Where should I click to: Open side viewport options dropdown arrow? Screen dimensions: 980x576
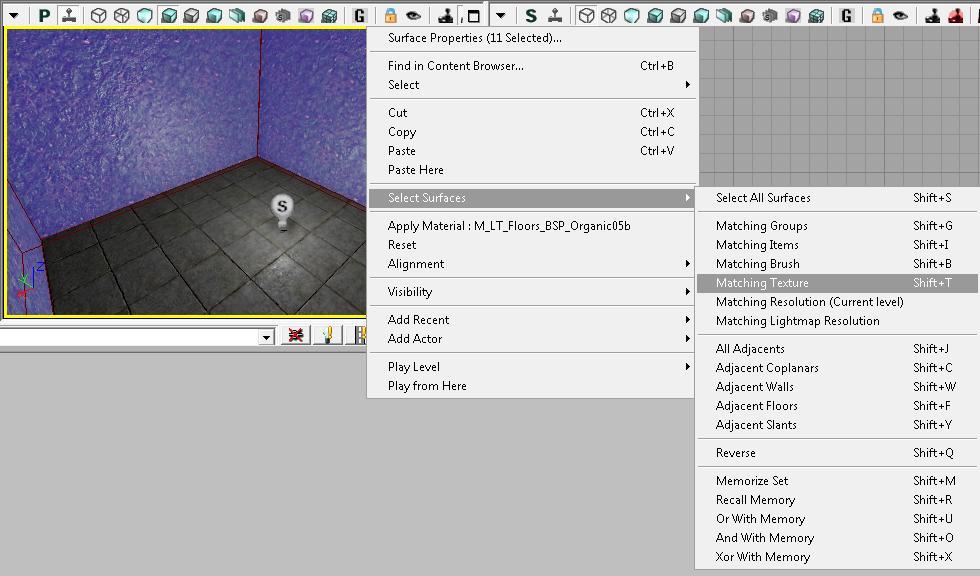[x=501, y=16]
